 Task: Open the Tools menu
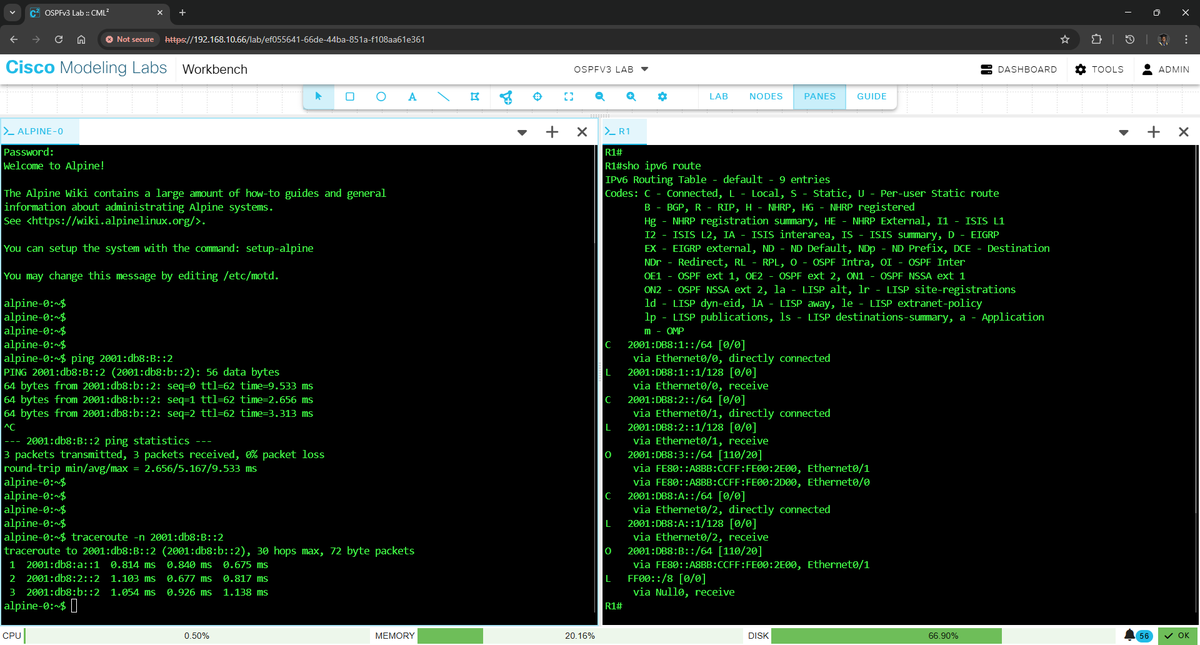1099,69
